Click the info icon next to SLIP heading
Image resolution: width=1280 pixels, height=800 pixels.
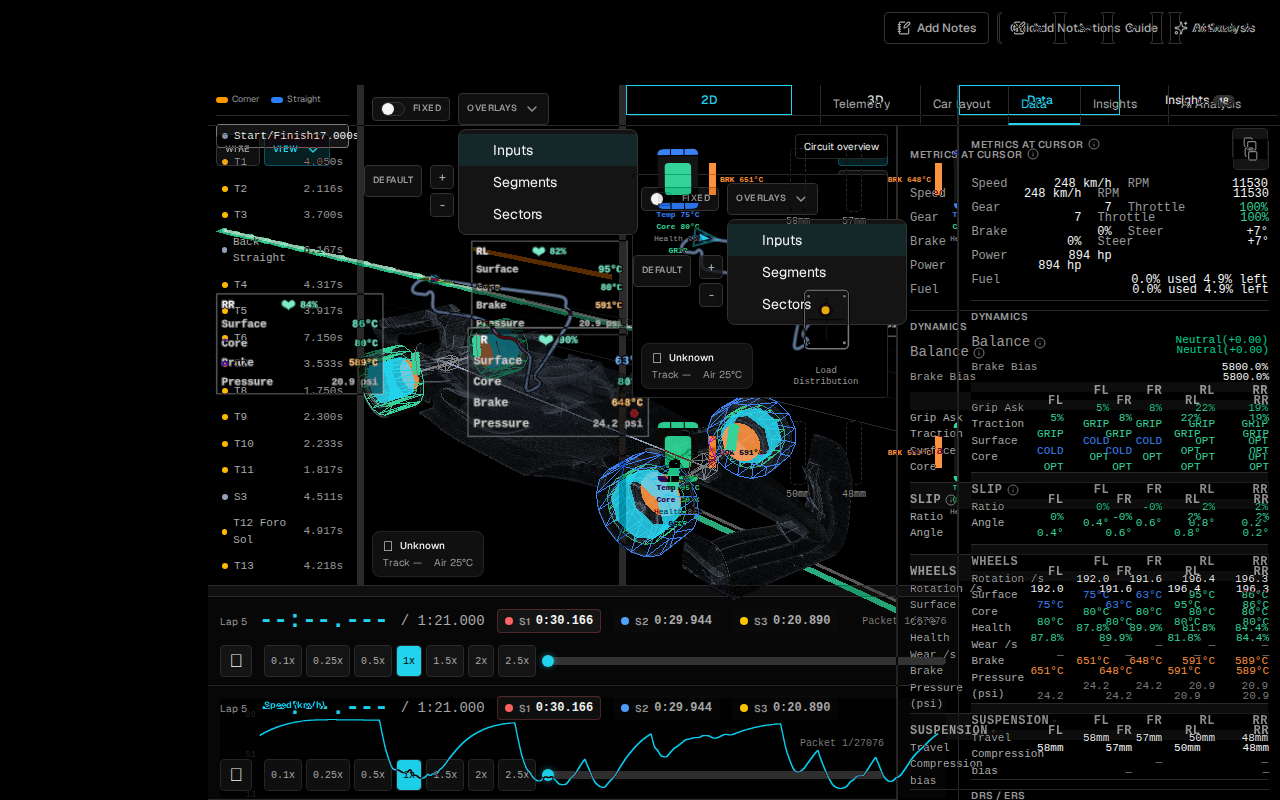[1013, 490]
